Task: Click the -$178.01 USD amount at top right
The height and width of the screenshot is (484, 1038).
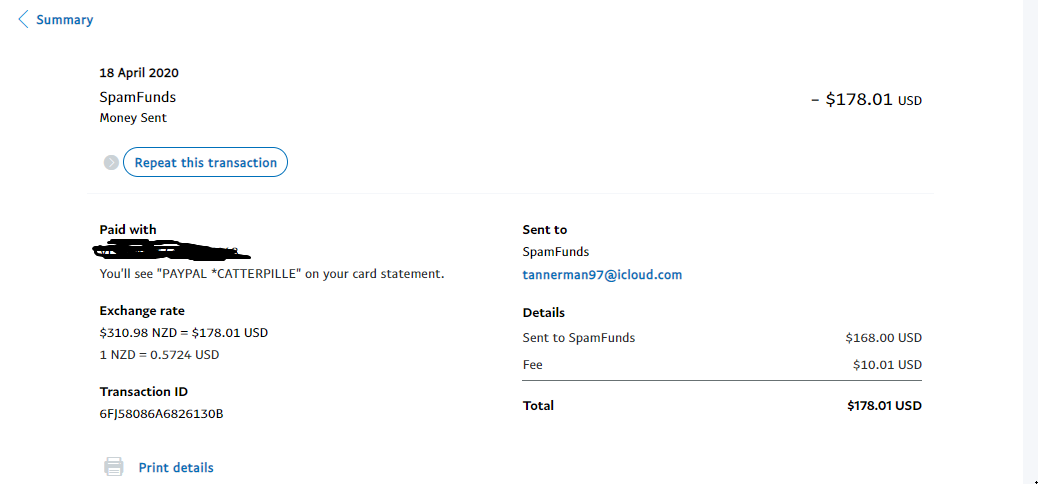Action: click(866, 100)
